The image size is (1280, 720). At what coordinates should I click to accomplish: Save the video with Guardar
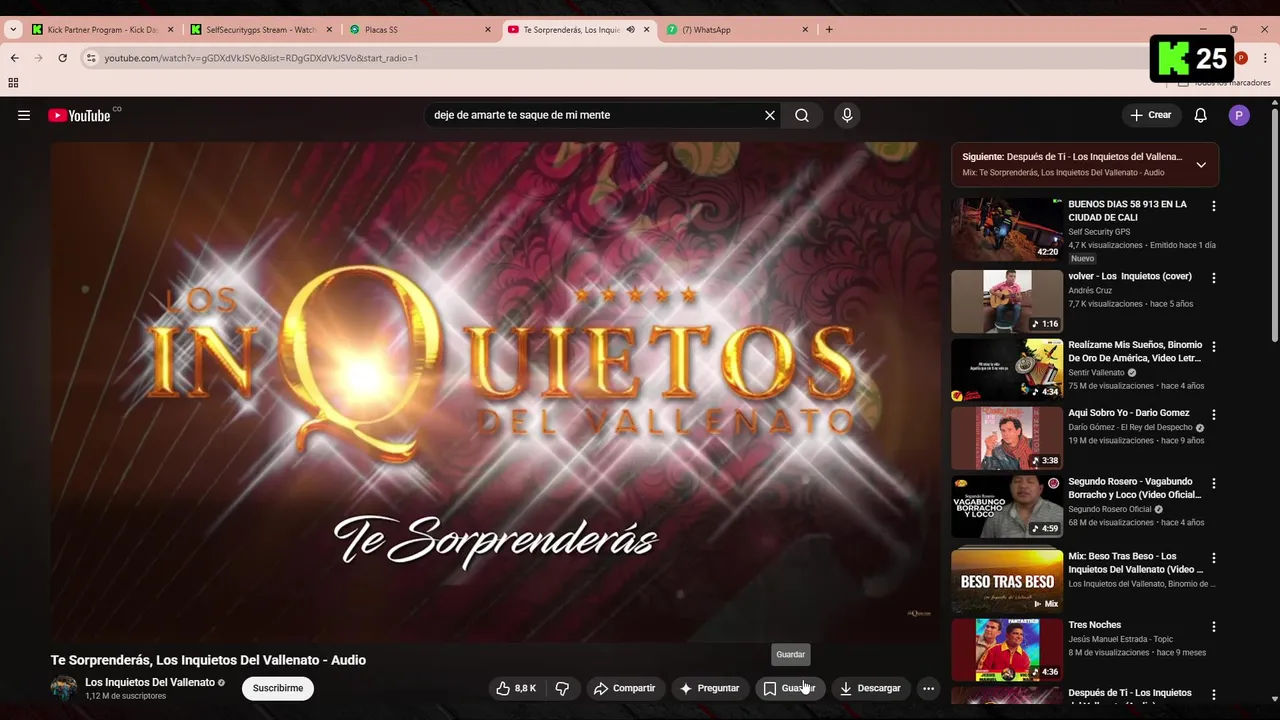pyautogui.click(x=789, y=688)
